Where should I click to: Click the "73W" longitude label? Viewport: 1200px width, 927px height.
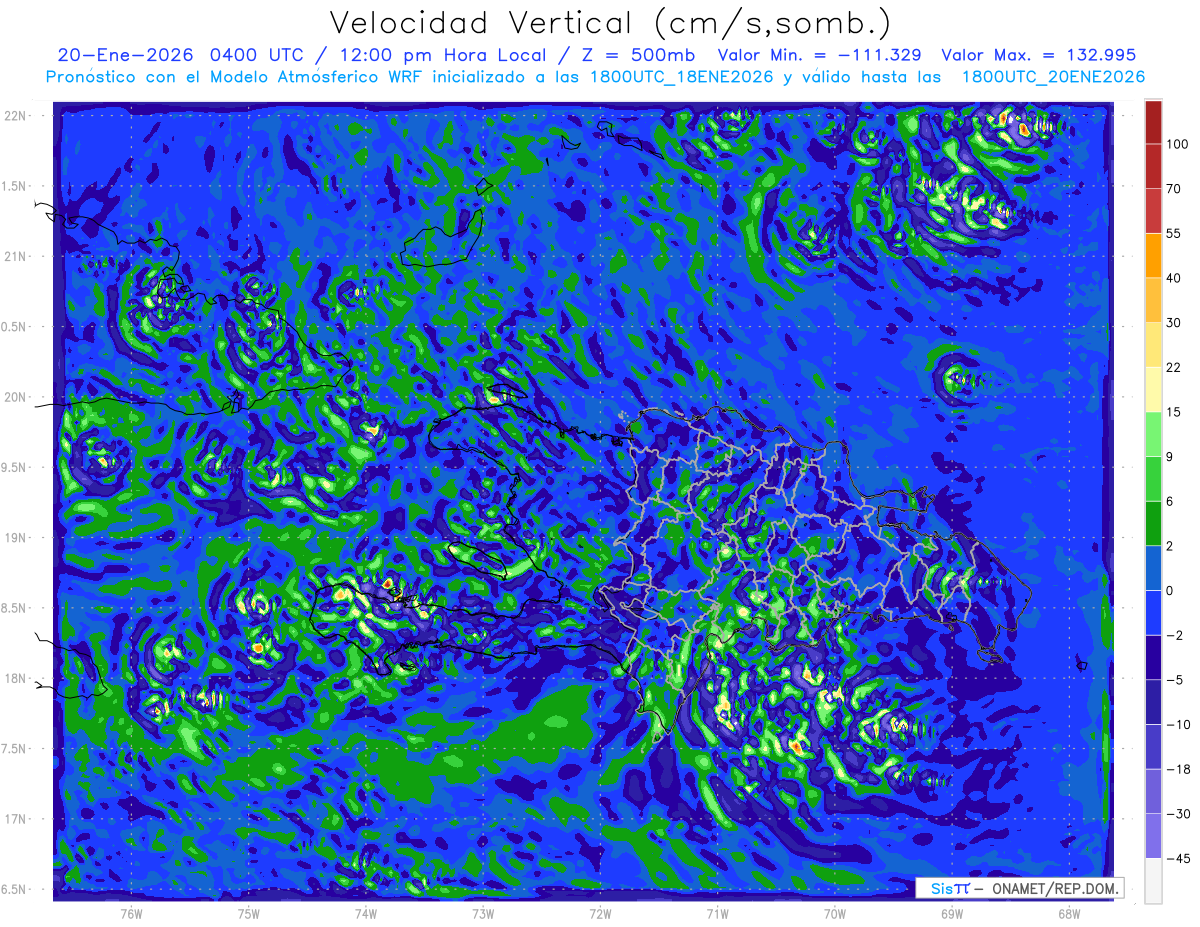tap(483, 913)
